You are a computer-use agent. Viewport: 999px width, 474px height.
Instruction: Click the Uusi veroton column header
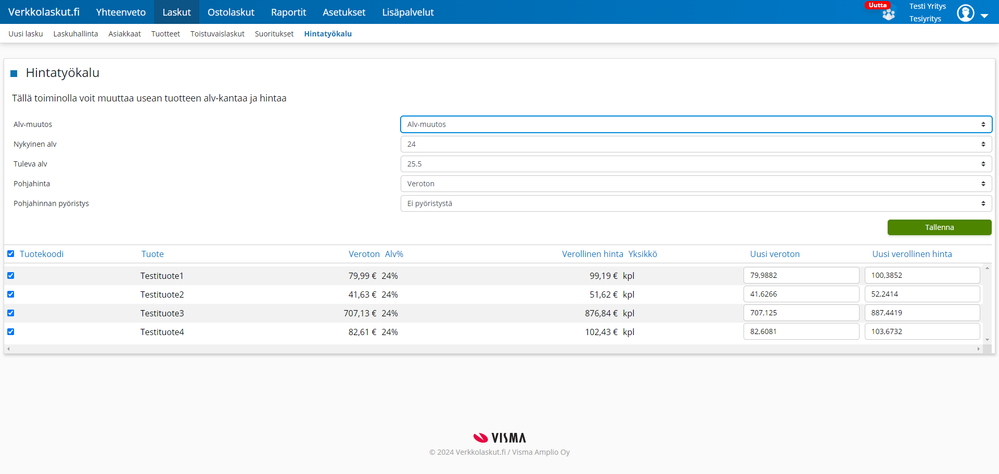tap(775, 254)
